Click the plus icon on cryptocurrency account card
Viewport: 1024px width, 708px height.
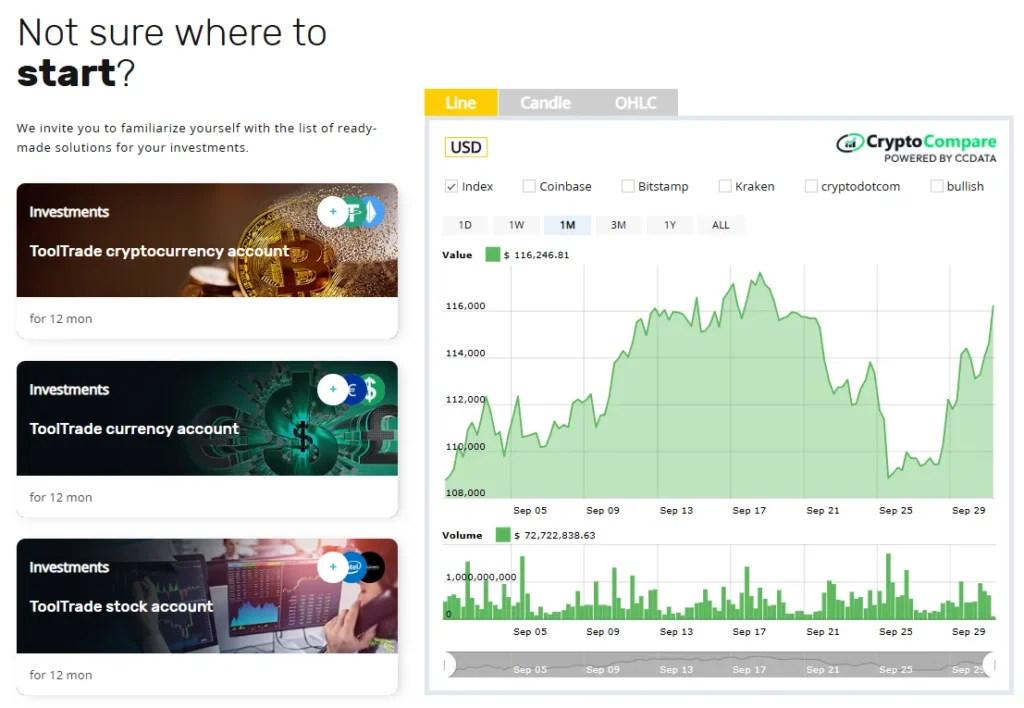[x=333, y=212]
